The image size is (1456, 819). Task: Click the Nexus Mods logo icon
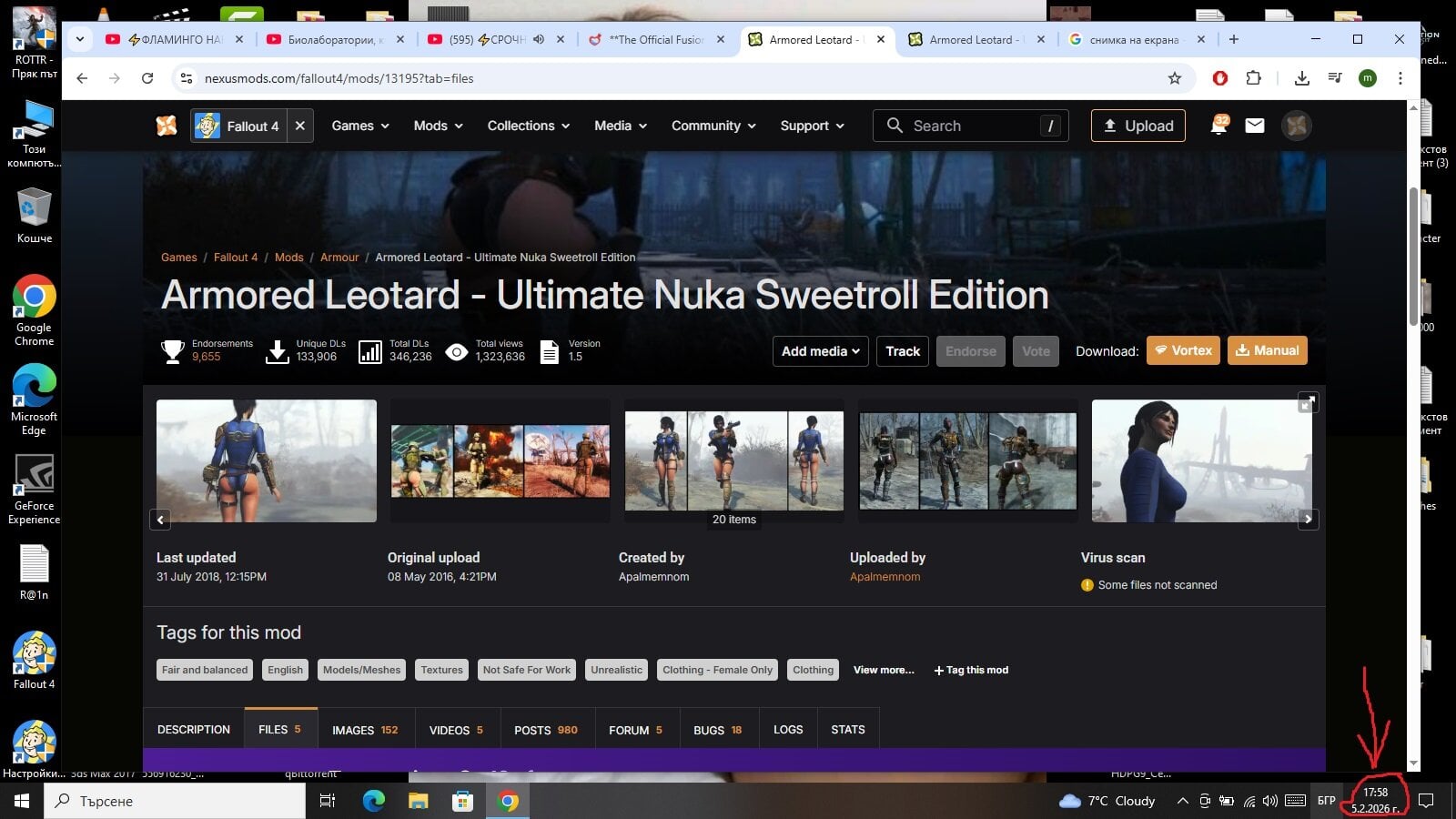[167, 126]
